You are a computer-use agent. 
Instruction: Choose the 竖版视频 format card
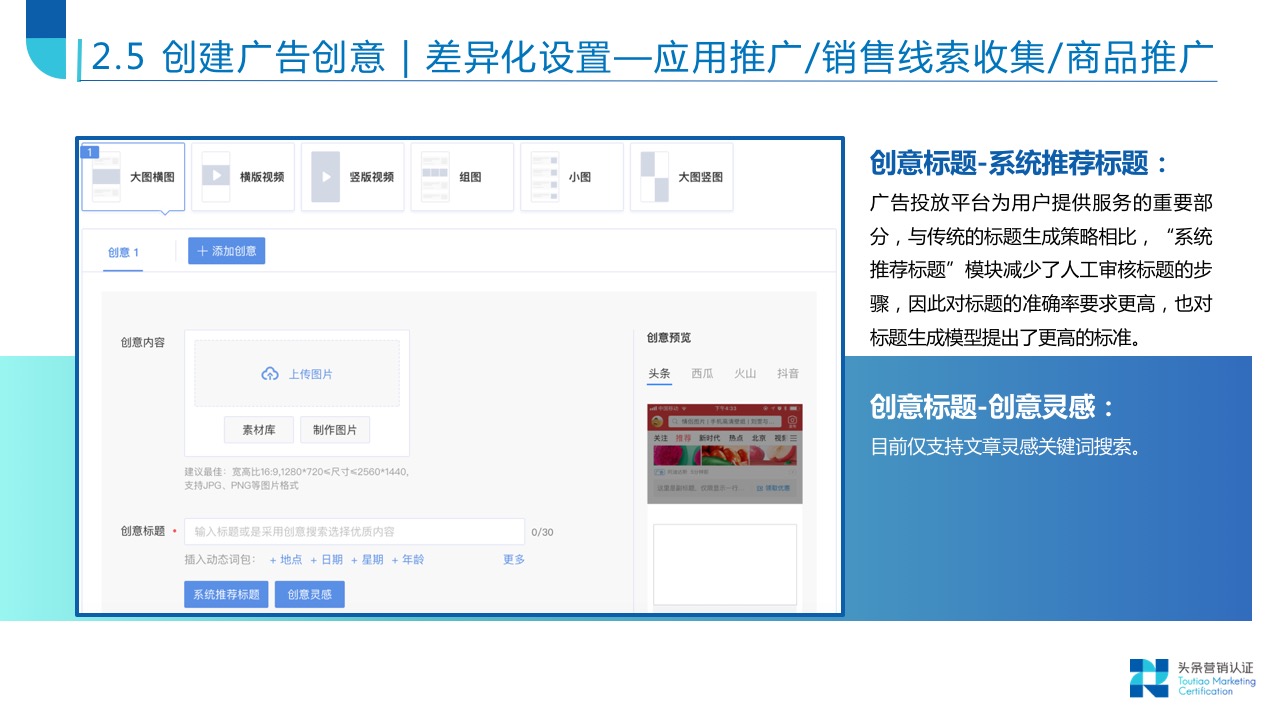coord(353,177)
